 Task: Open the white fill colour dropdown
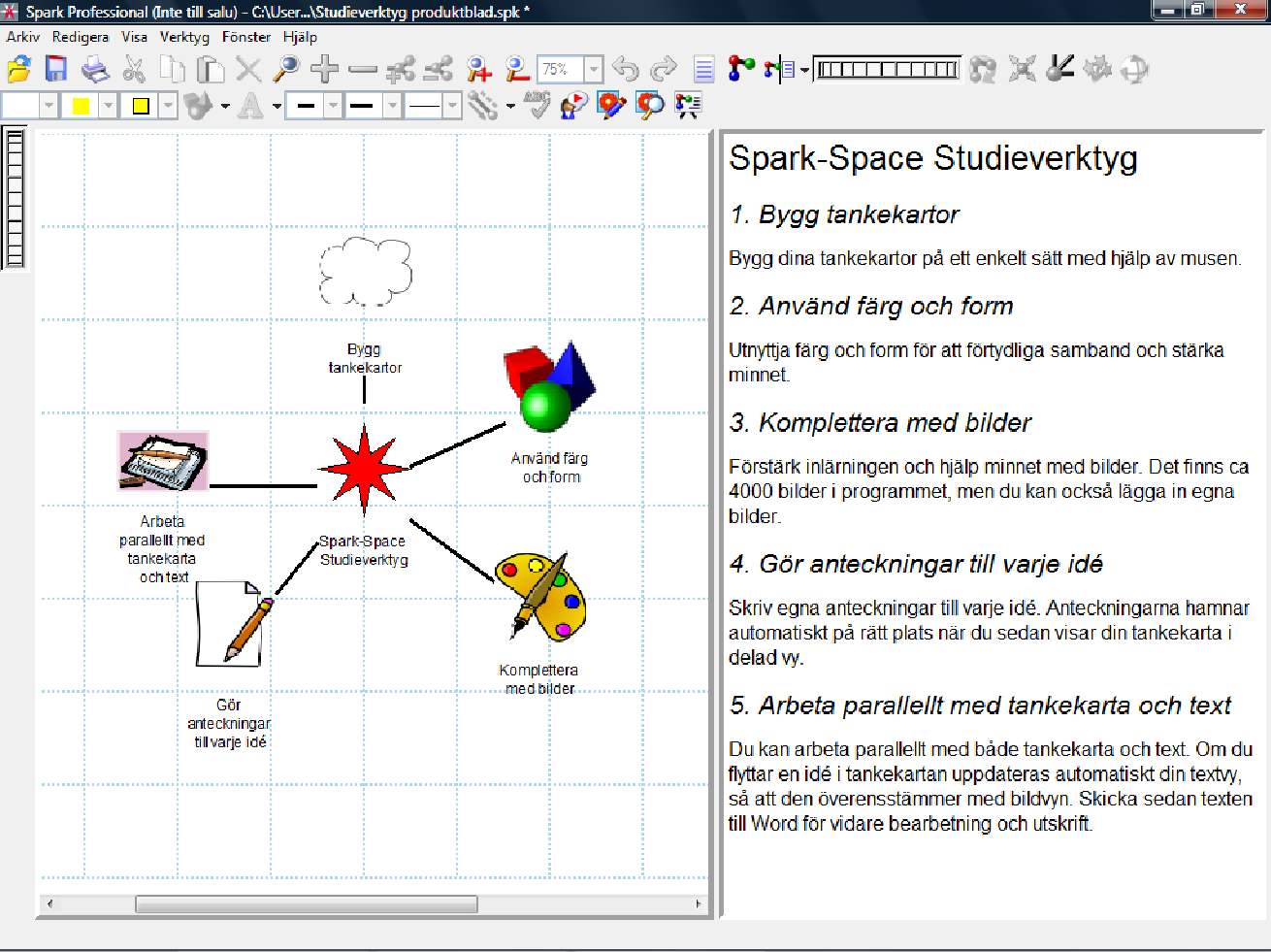point(49,106)
